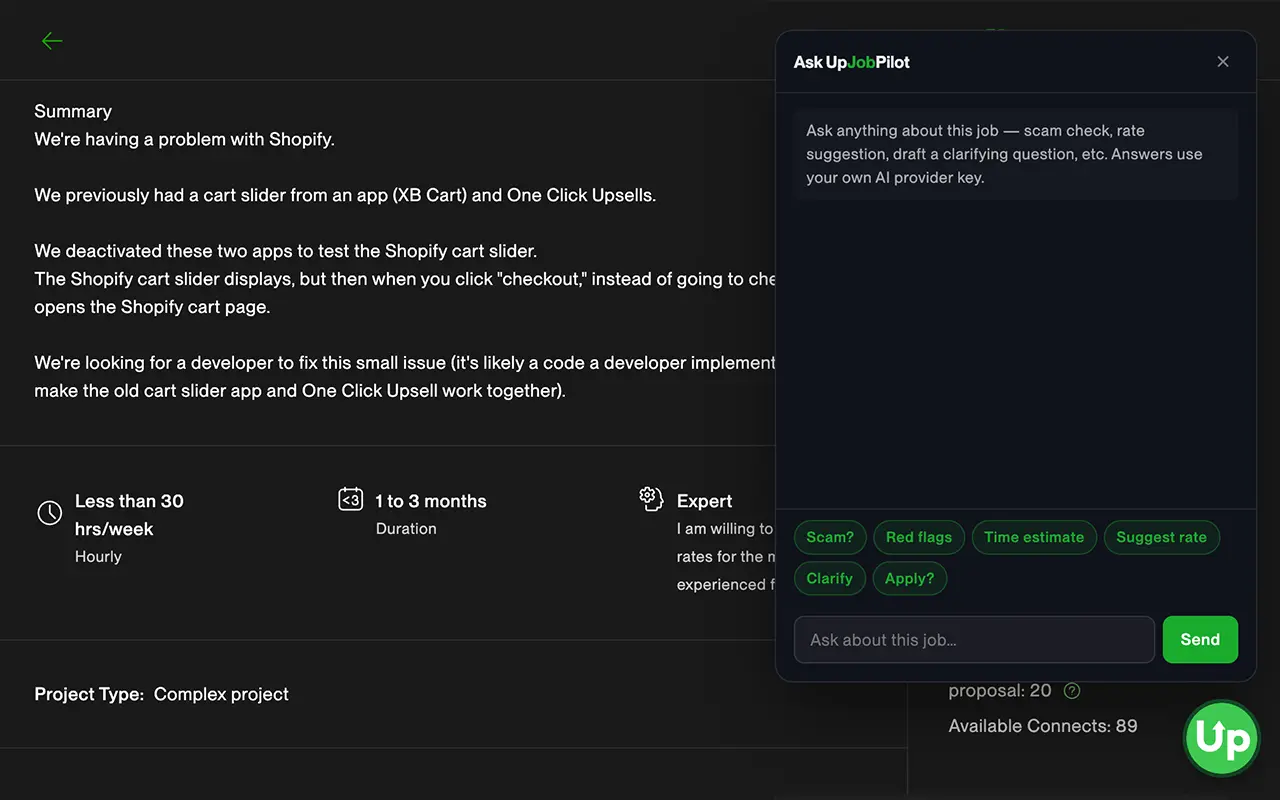The height and width of the screenshot is (800, 1280).
Task: Tap the Clarify quick prompt
Action: [830, 578]
